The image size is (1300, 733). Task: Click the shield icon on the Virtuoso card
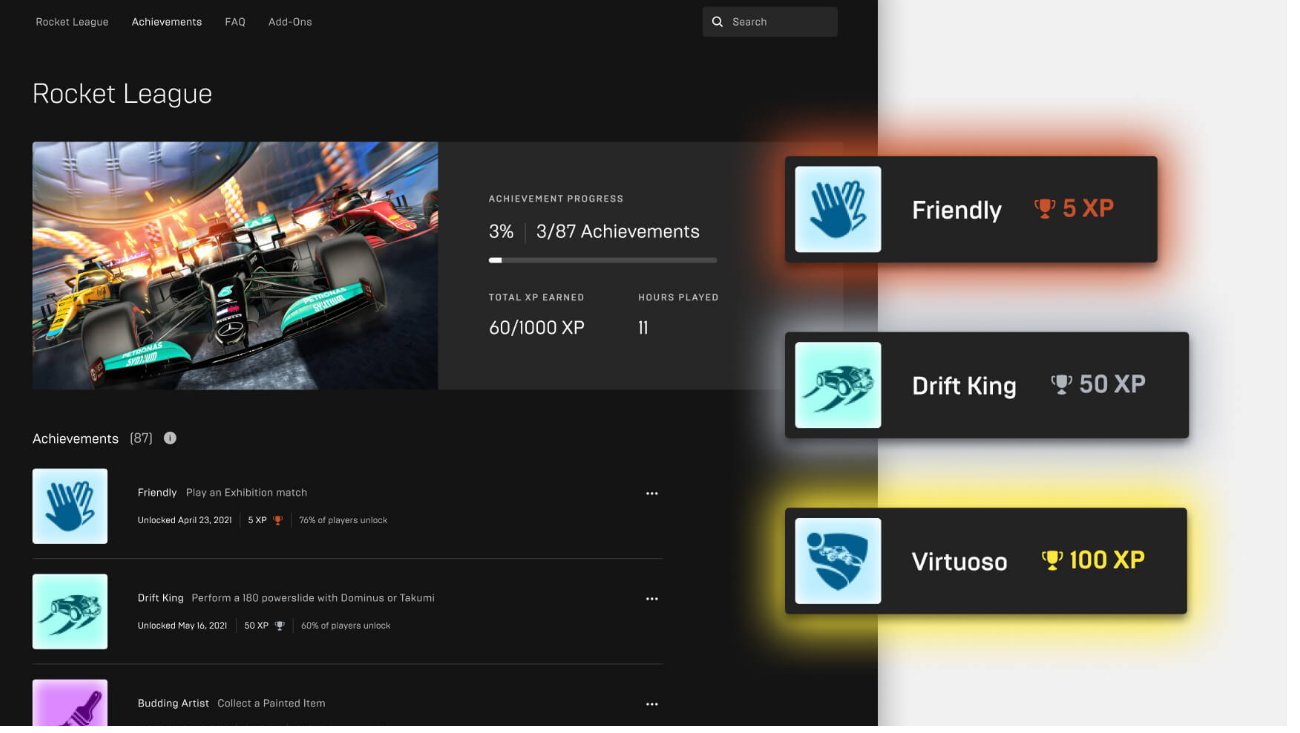[x=838, y=561]
